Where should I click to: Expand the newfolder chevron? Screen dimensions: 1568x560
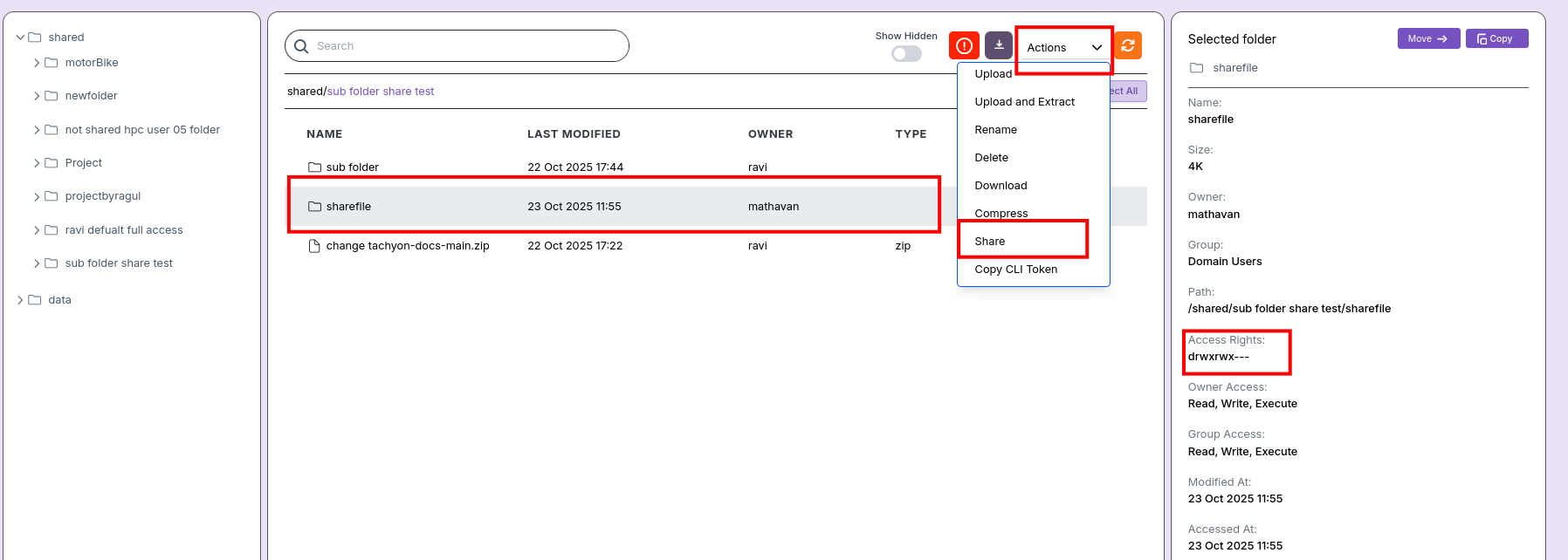[x=37, y=96]
